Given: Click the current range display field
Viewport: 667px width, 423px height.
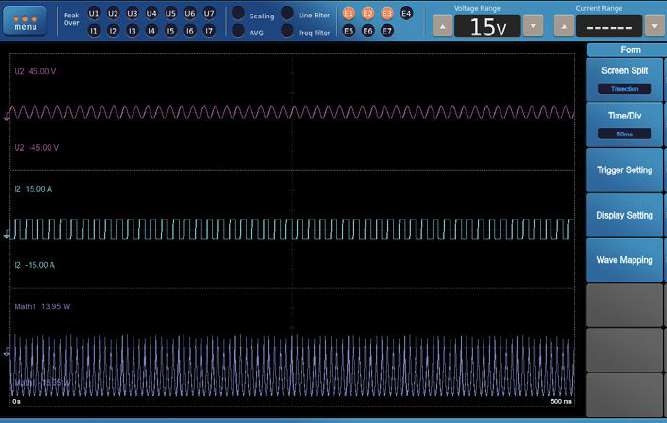Looking at the screenshot, I should coord(609,26).
